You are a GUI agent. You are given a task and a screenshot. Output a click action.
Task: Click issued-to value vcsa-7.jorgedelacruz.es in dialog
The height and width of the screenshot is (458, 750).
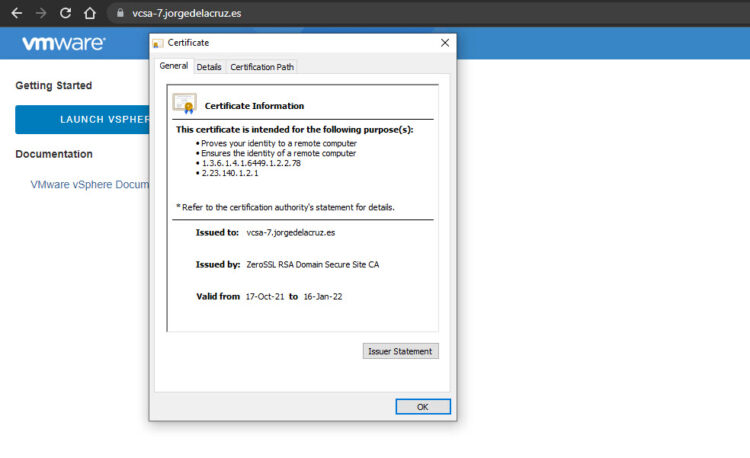click(x=291, y=233)
